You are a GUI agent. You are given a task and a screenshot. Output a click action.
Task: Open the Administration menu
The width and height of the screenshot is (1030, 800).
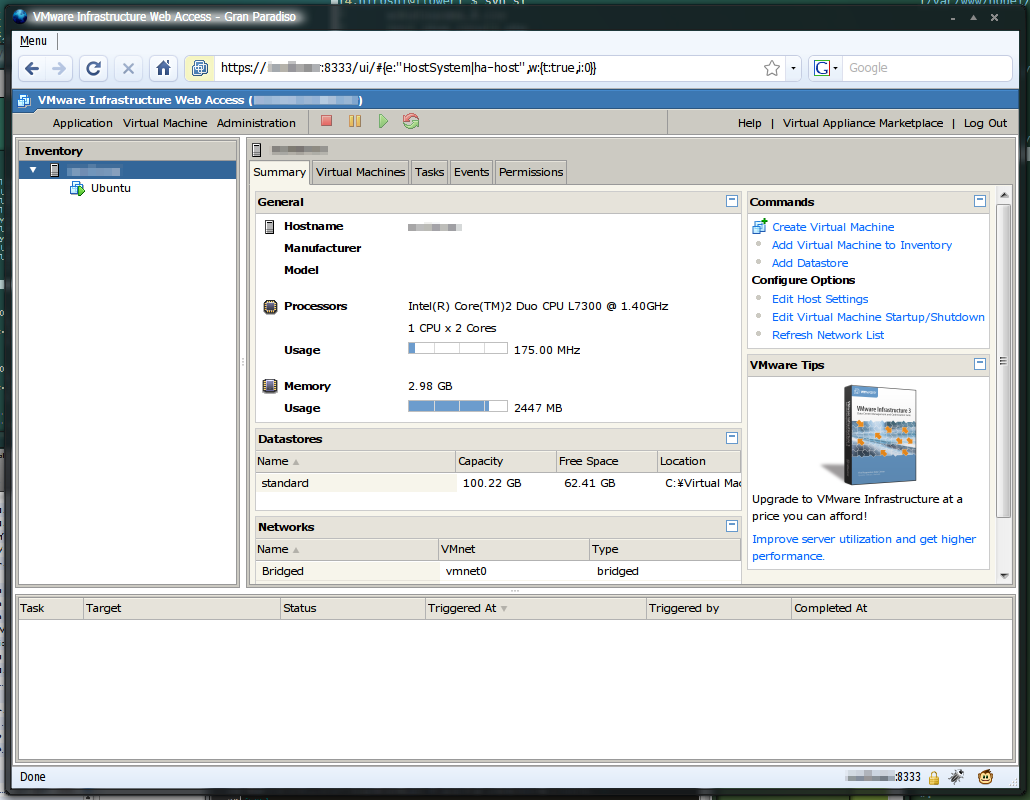(256, 123)
